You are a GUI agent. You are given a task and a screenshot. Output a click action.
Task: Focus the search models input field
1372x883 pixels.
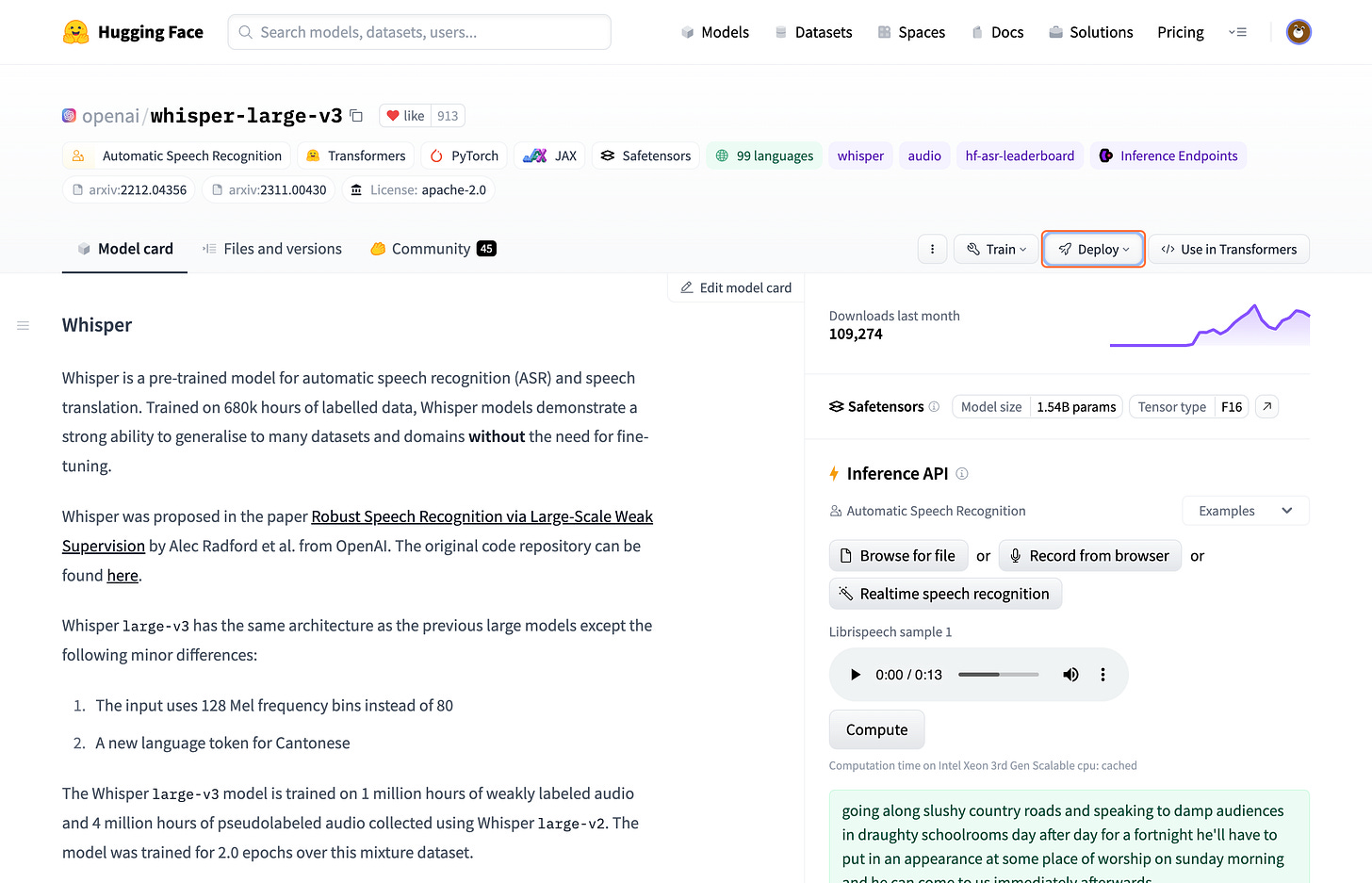(x=419, y=32)
